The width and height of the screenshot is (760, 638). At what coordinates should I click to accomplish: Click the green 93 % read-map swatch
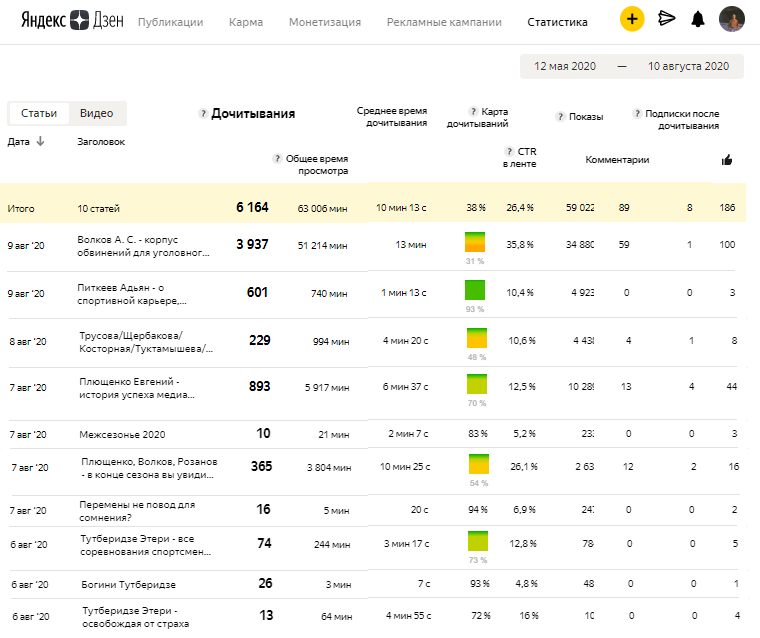pos(475,290)
